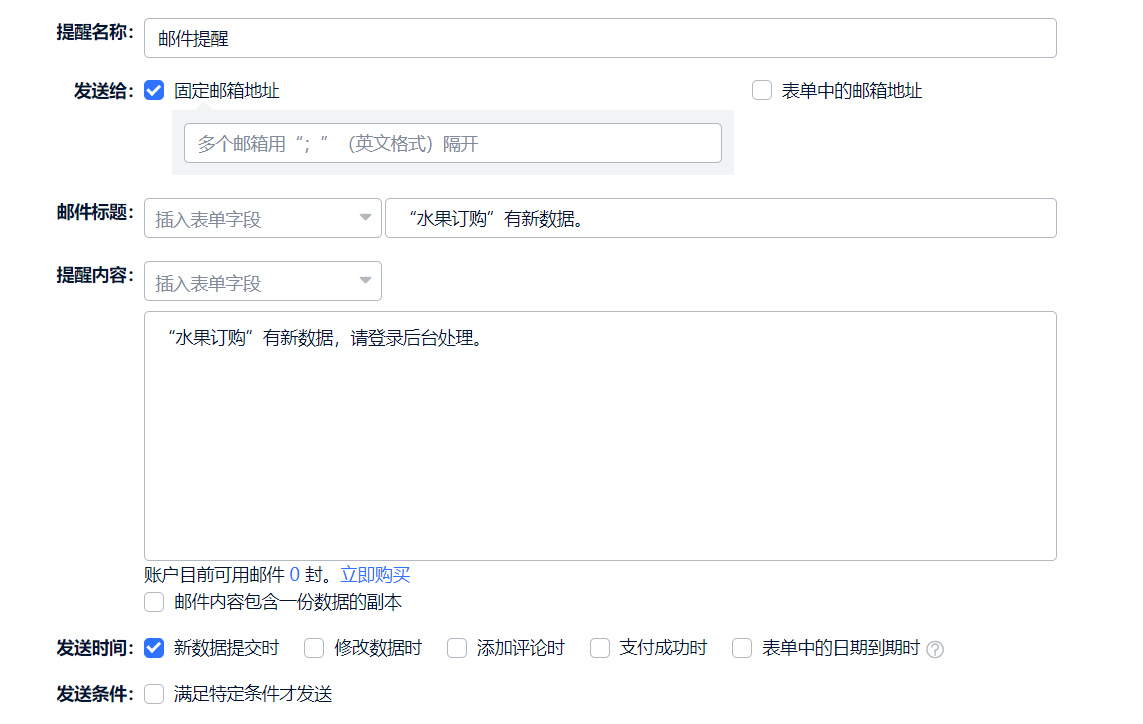Click the email subject text box
Viewport: 1143px width, 724px height.
(x=720, y=218)
